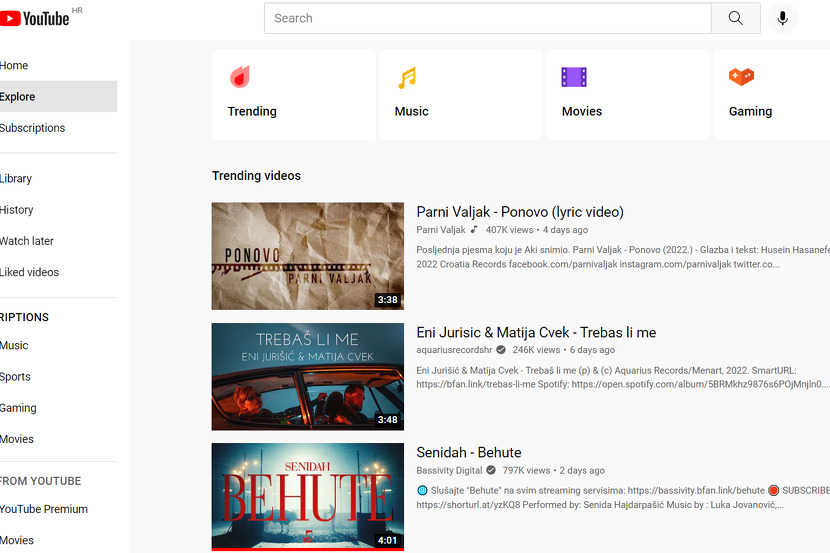Viewport: 830px width, 553px height.
Task: Click inside the Search text field
Action: (487, 18)
